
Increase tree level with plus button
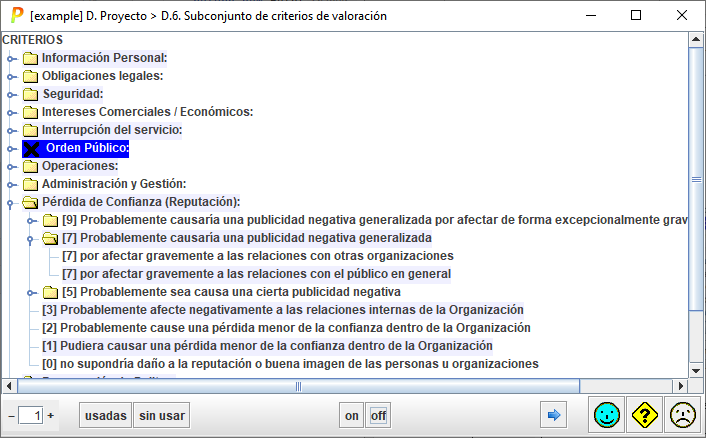(50, 415)
